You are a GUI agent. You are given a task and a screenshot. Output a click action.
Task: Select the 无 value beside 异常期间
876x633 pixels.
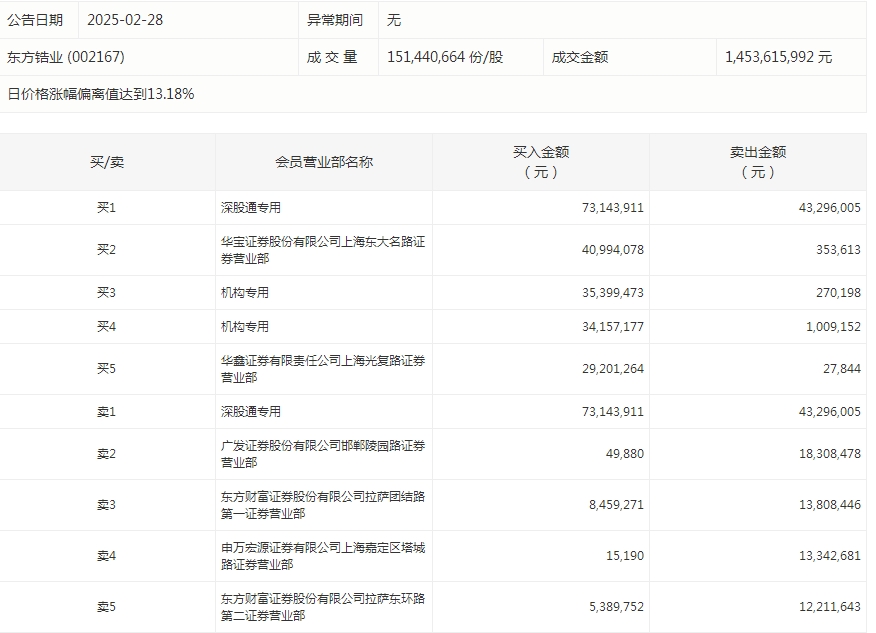(x=394, y=20)
